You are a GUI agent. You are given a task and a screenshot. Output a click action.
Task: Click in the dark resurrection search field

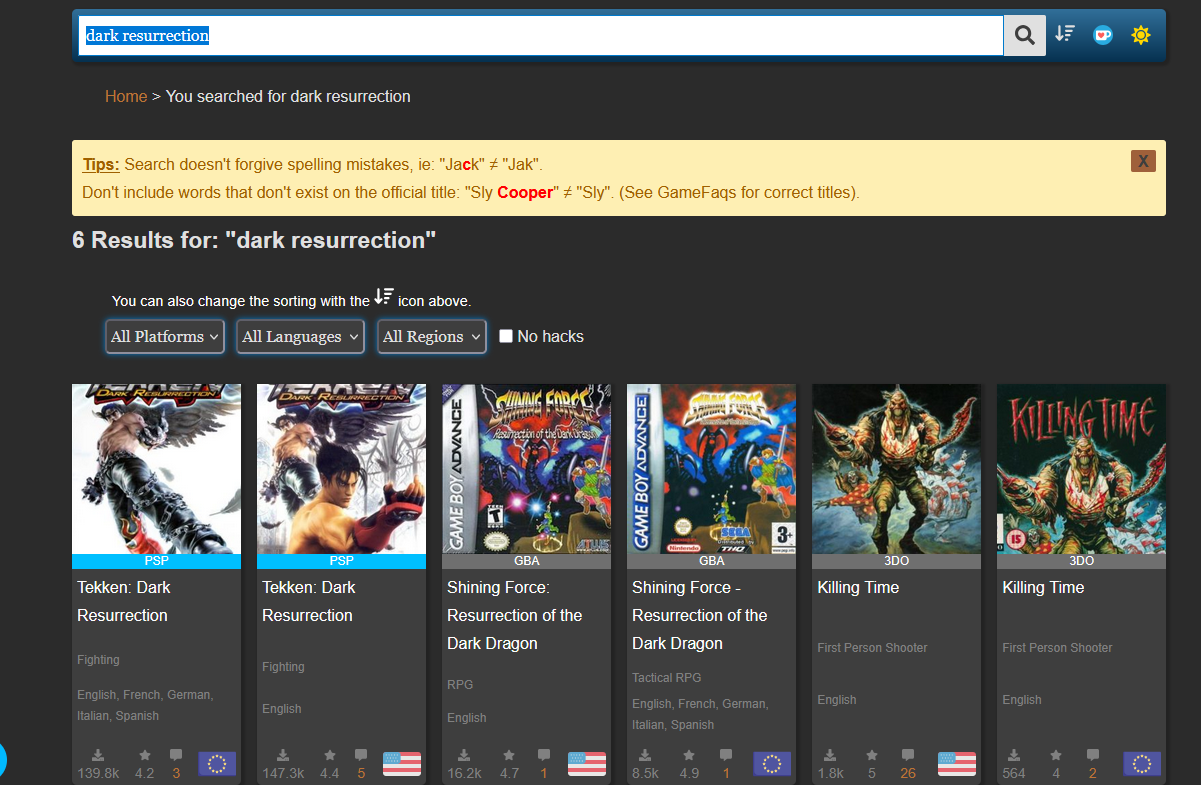coord(541,35)
